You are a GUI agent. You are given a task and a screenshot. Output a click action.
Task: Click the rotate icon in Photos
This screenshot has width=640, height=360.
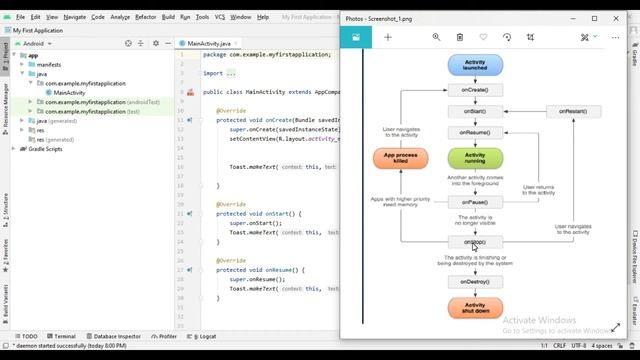(x=507, y=37)
